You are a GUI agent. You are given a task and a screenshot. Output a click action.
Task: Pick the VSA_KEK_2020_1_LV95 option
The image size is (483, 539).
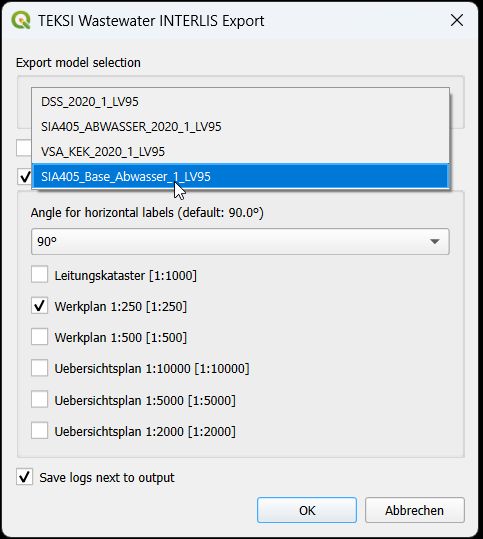pos(240,152)
